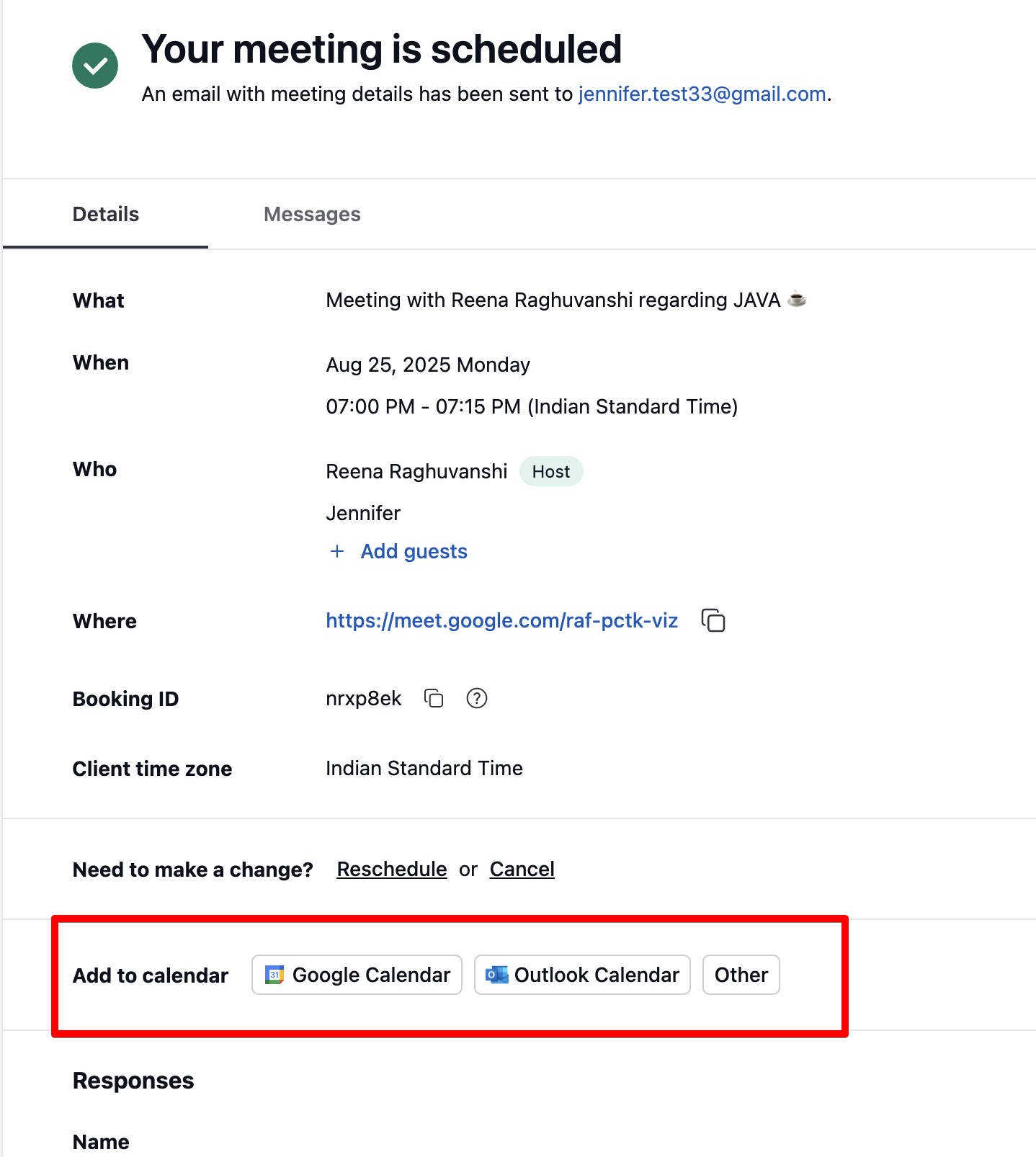Screen dimensions: 1036x1157
Task: Select the Details tab
Action: pos(106,214)
